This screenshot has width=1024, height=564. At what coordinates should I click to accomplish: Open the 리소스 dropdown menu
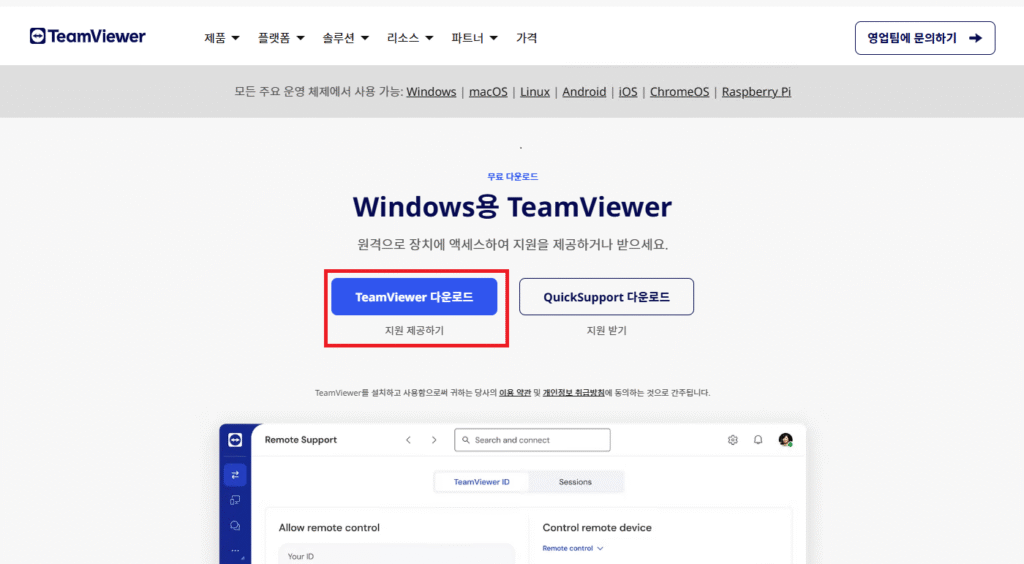coord(410,38)
